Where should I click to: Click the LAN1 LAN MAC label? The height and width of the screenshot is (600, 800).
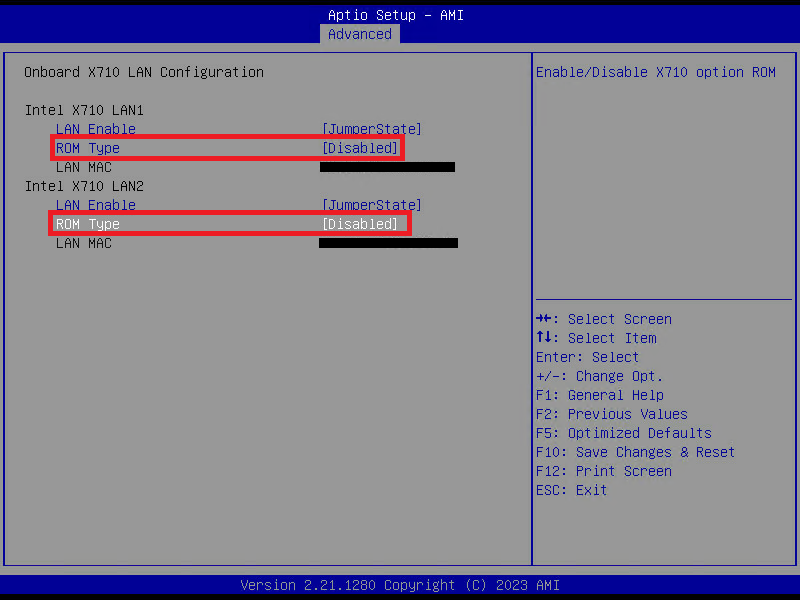tap(84, 167)
